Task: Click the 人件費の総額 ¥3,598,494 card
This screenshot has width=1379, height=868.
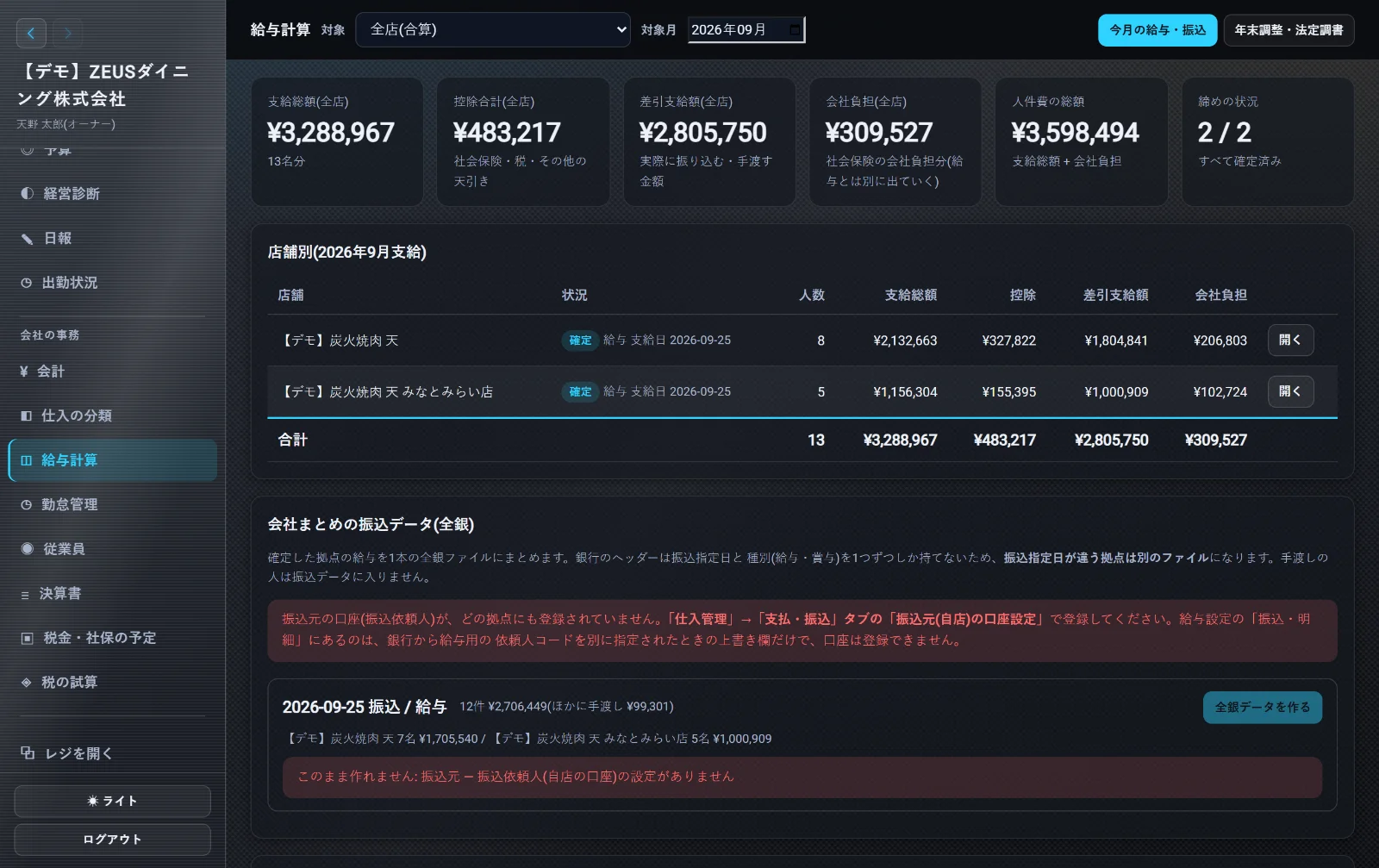Action: (x=1082, y=141)
